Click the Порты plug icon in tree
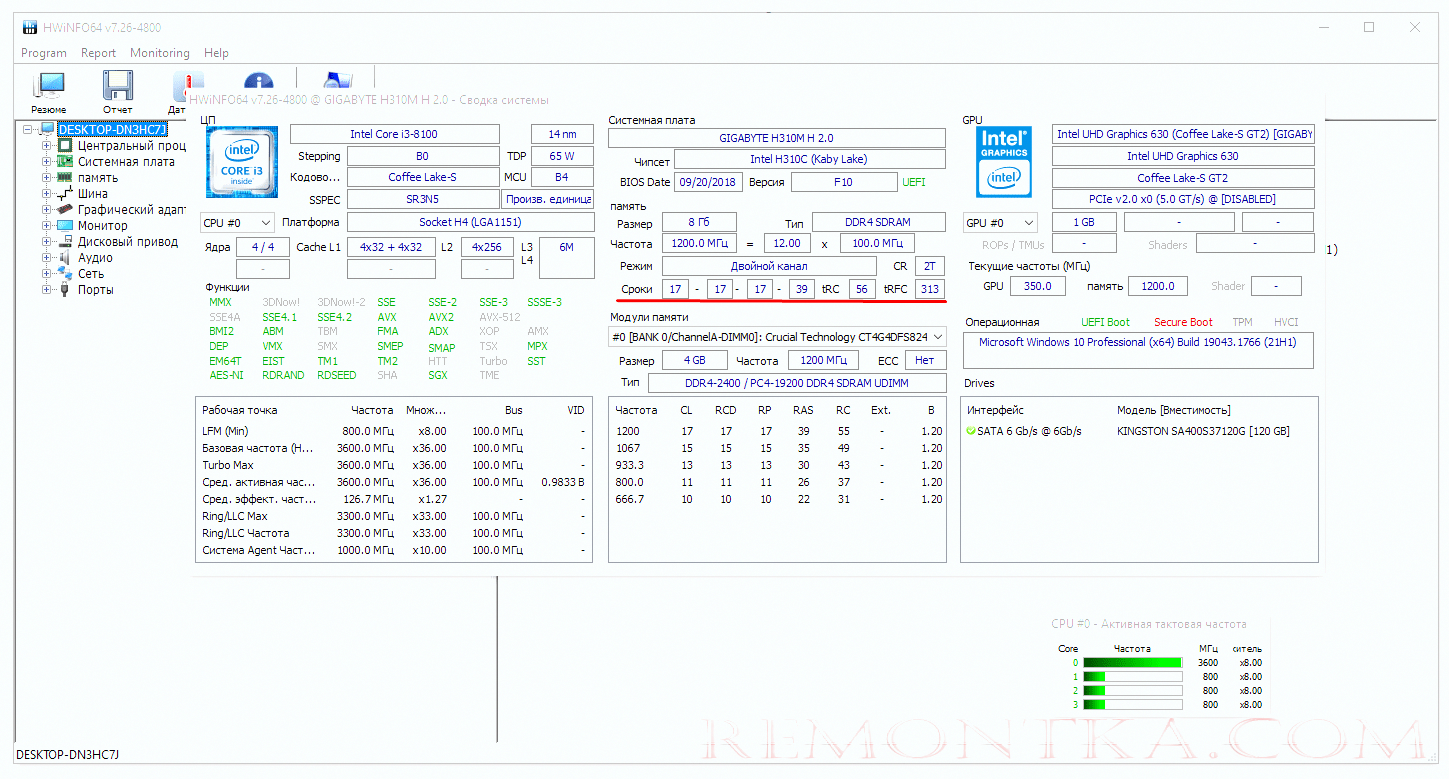 coord(65,290)
